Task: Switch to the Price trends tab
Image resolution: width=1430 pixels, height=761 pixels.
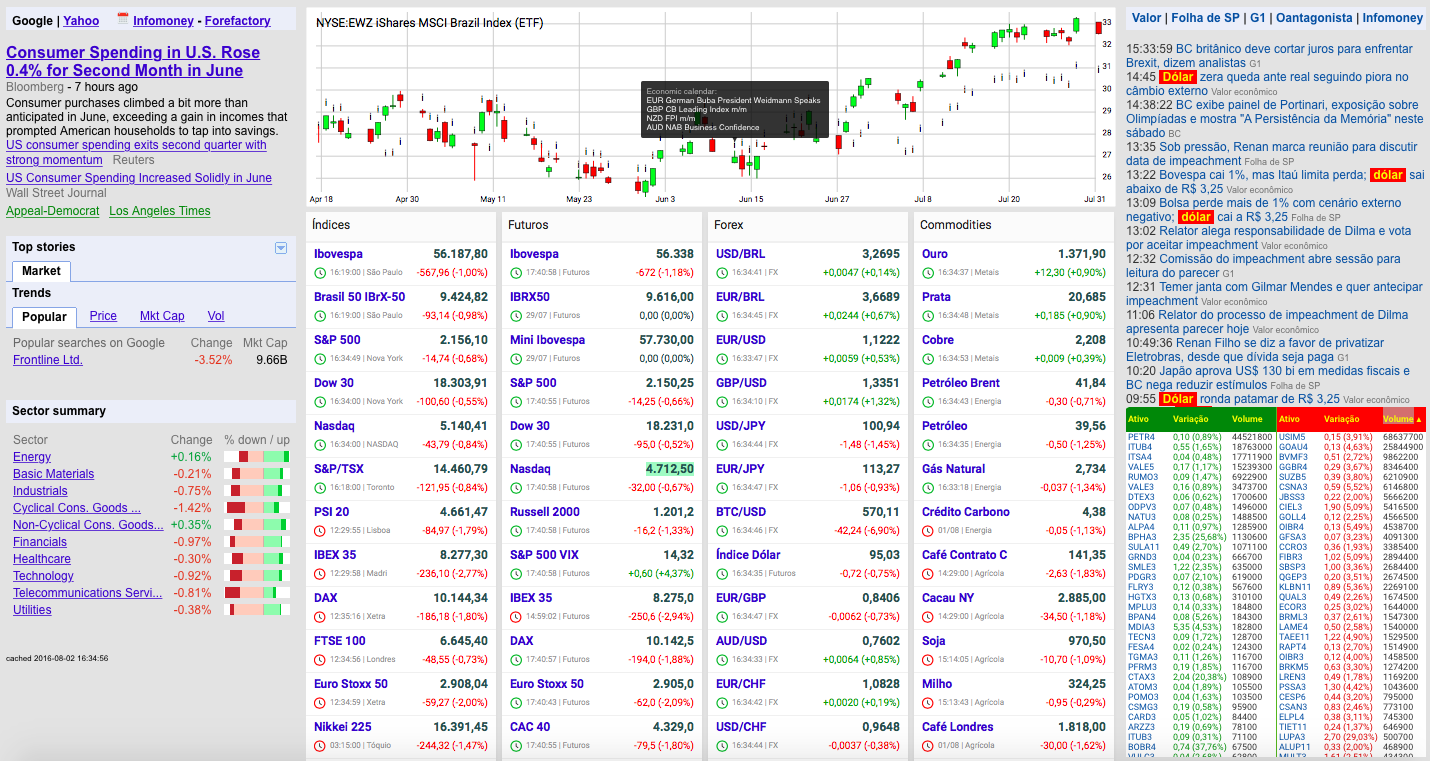Action: point(103,316)
